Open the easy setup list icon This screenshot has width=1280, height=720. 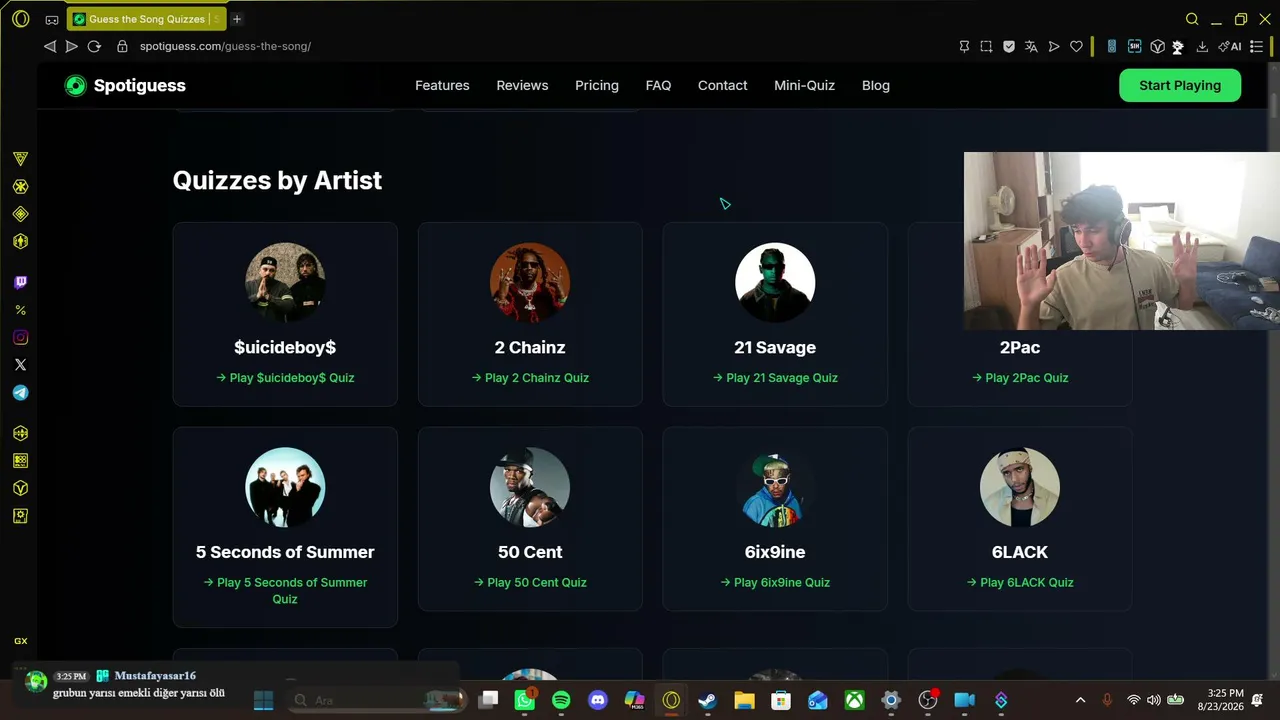1257,46
